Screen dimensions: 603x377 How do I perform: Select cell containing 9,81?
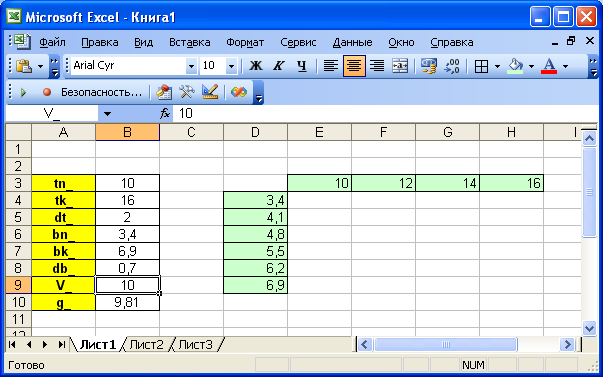127,303
